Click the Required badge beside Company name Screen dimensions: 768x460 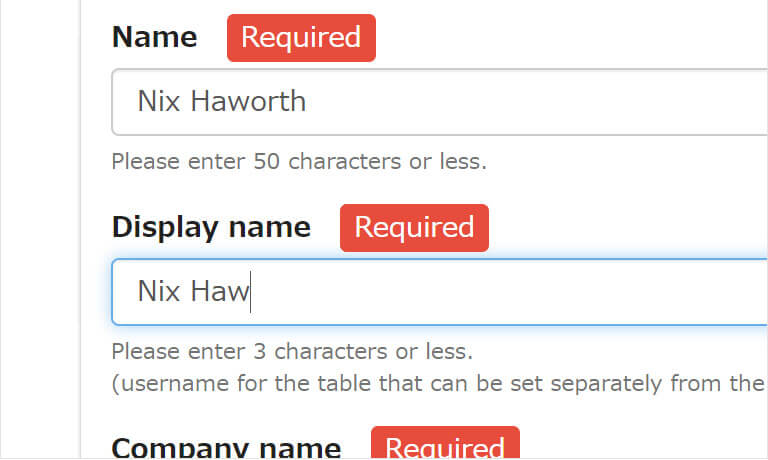click(445, 447)
